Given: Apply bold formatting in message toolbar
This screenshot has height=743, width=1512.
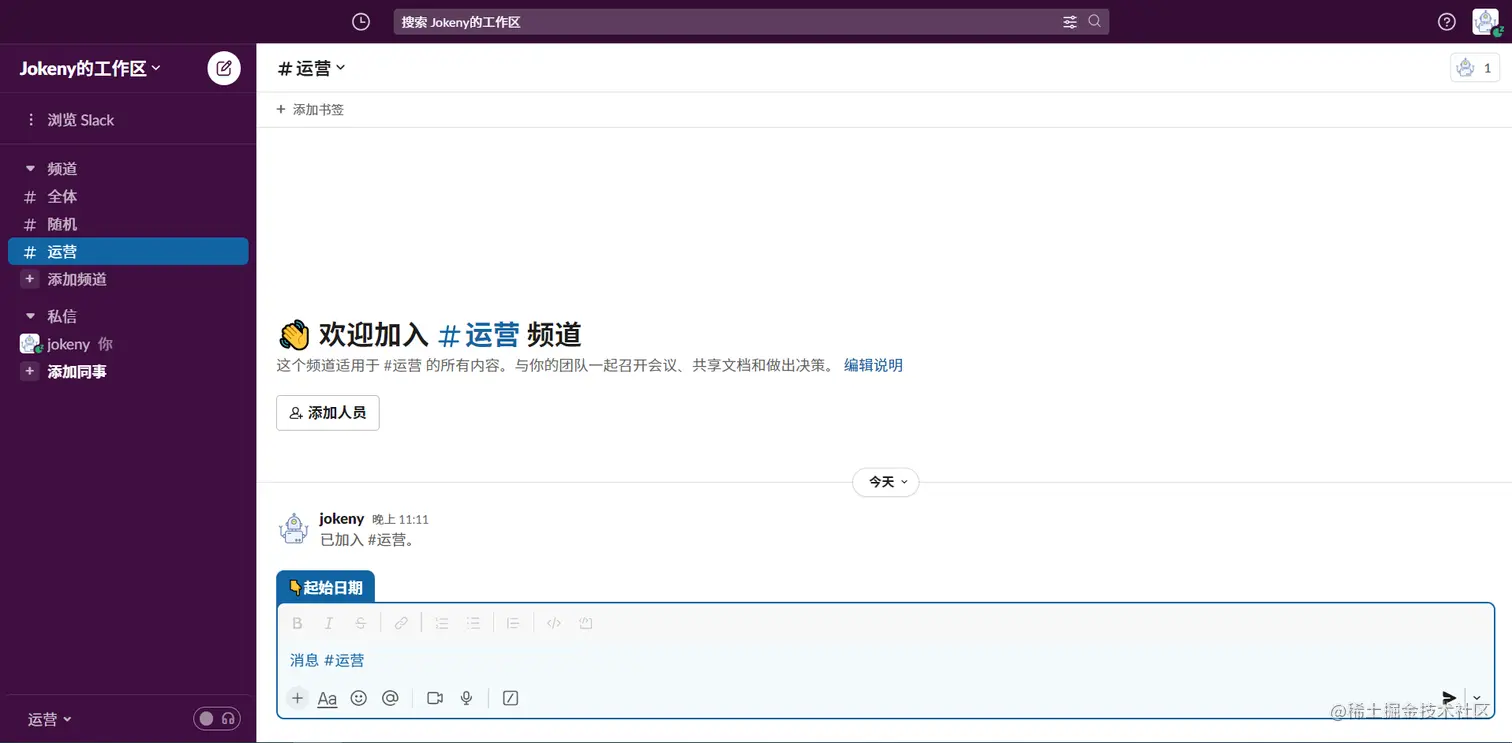Looking at the screenshot, I should pyautogui.click(x=297, y=623).
